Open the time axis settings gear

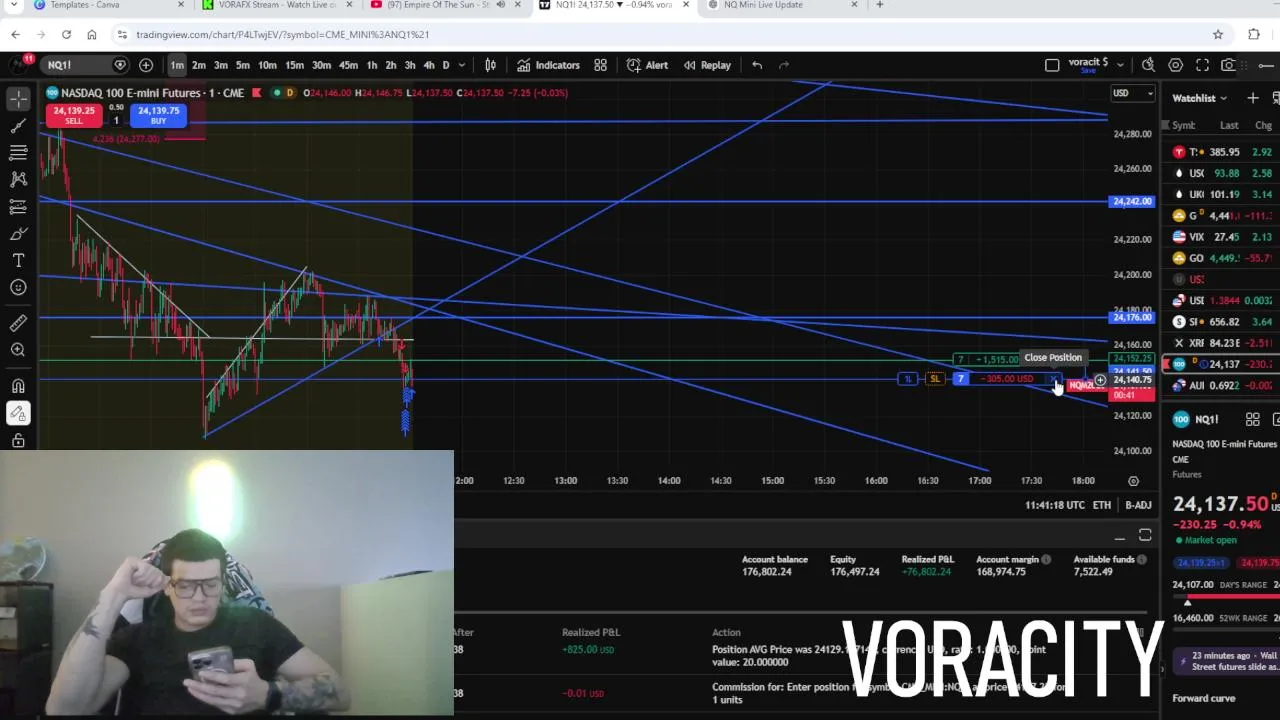tap(1133, 481)
